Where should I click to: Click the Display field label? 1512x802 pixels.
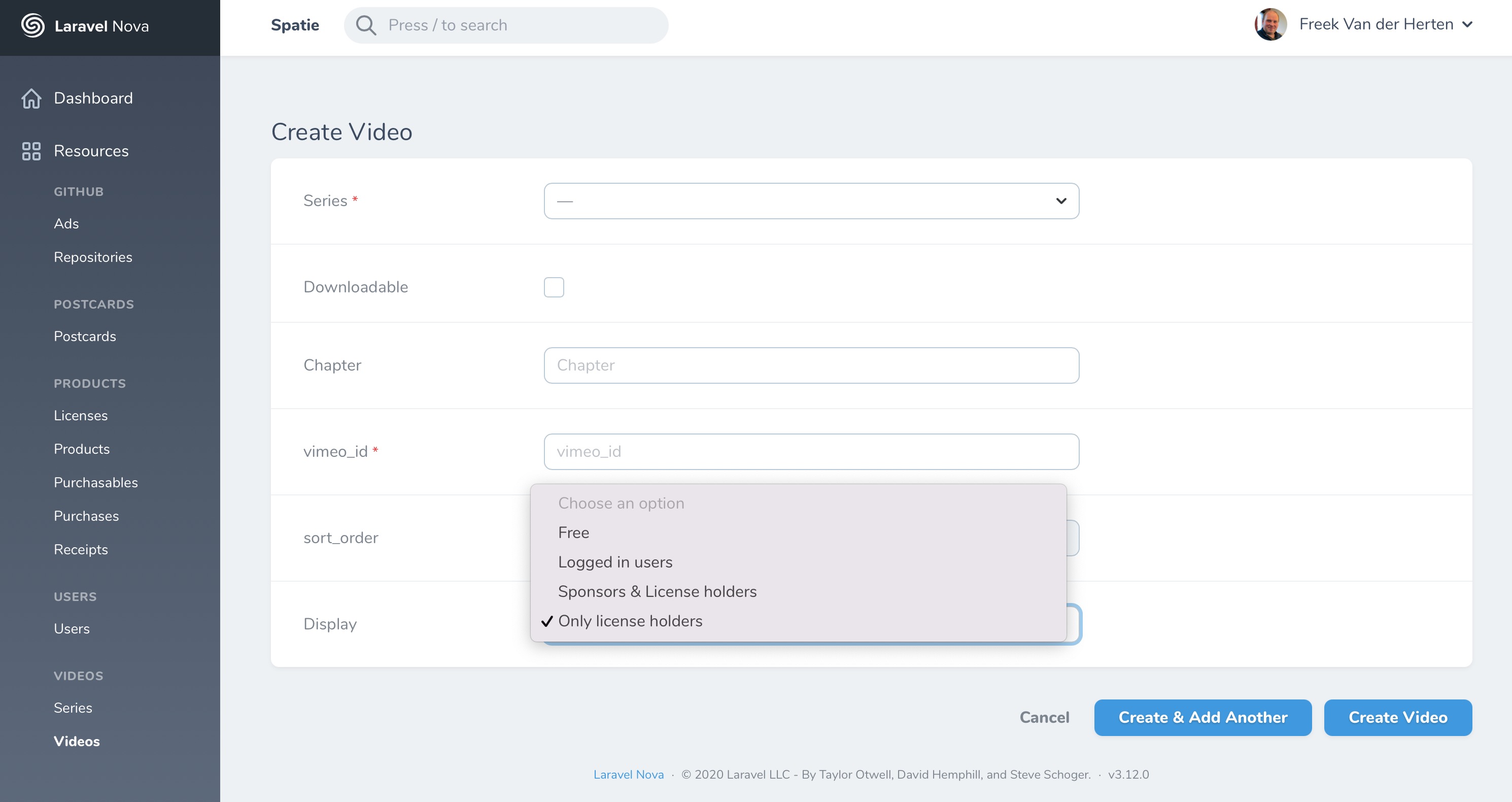point(330,624)
